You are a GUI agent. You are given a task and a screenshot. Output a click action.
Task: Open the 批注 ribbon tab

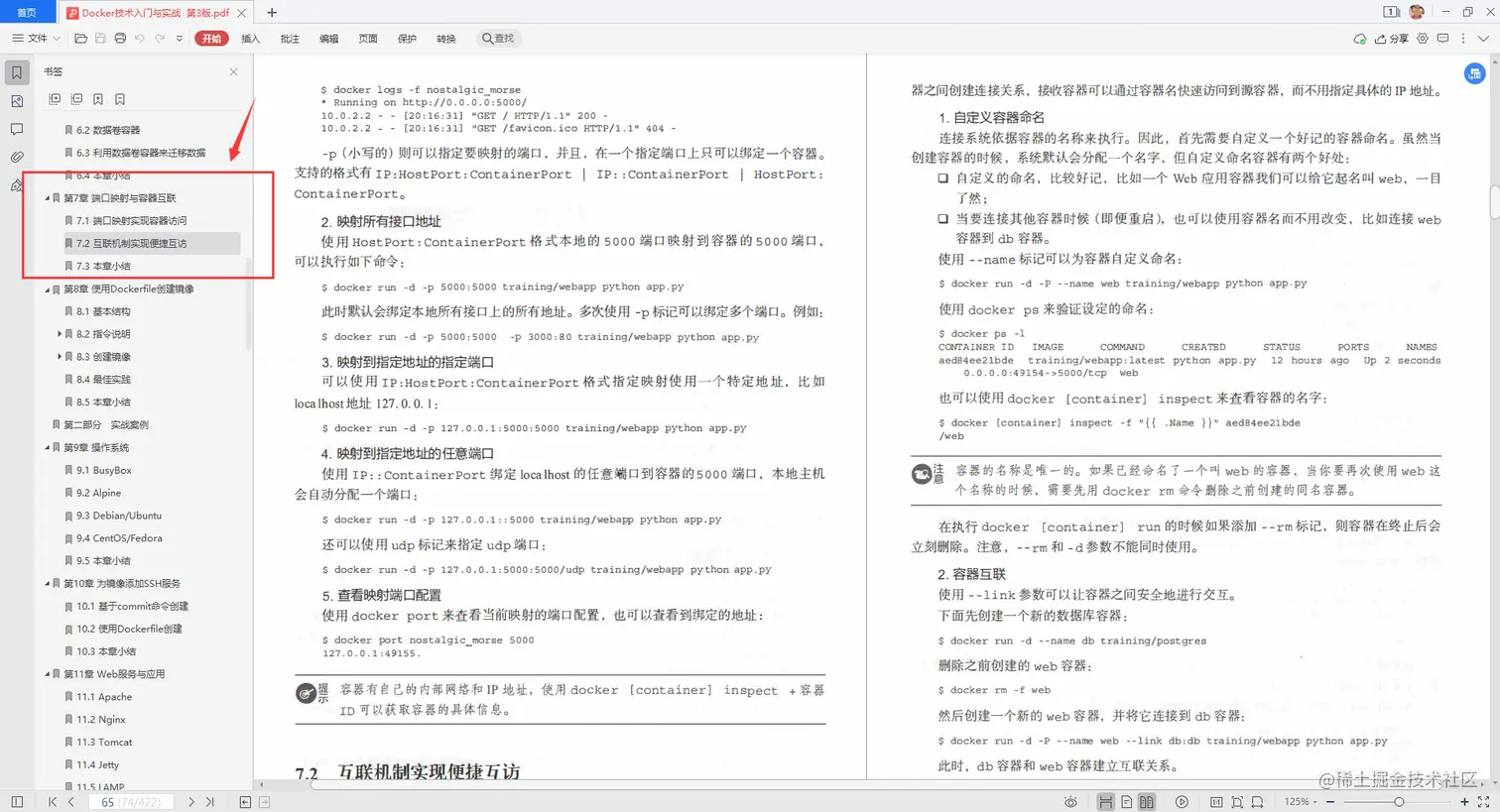(289, 38)
